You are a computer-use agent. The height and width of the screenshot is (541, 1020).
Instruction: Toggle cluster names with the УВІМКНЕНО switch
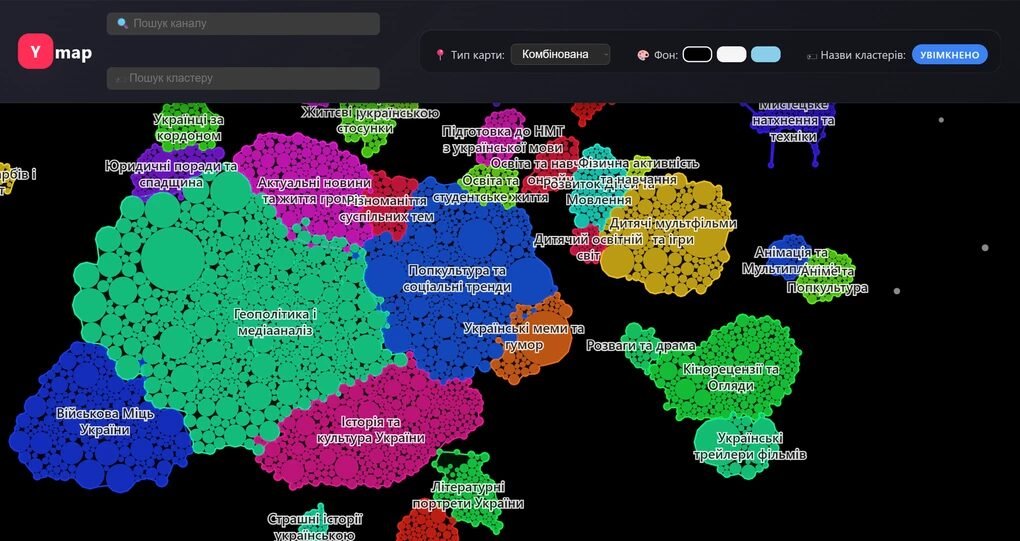point(949,54)
